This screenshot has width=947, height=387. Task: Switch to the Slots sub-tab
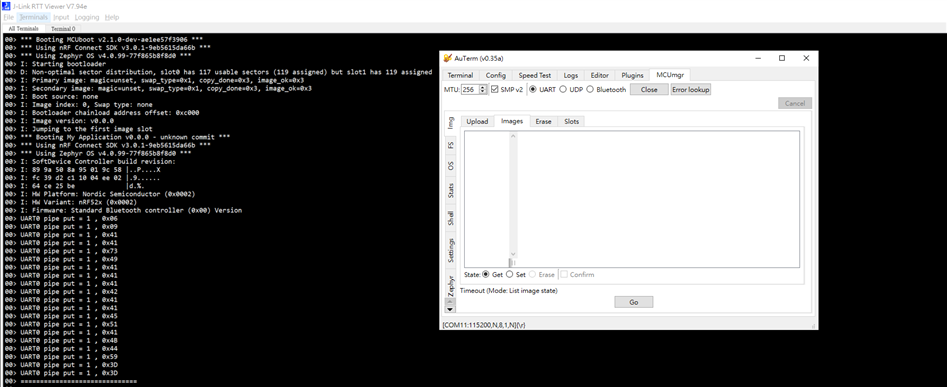coord(571,121)
